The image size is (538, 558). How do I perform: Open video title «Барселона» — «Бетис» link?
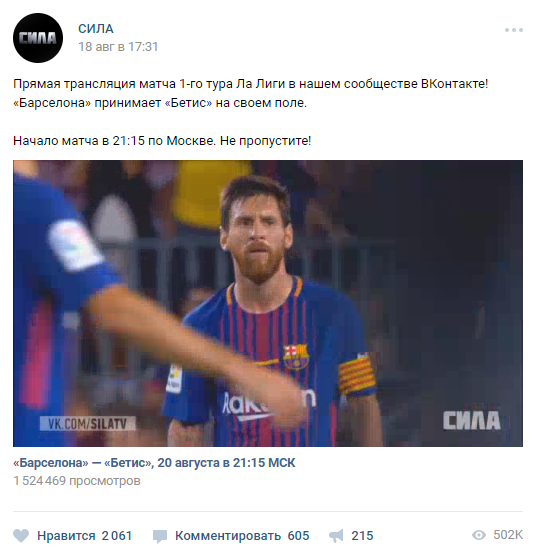[x=154, y=463]
